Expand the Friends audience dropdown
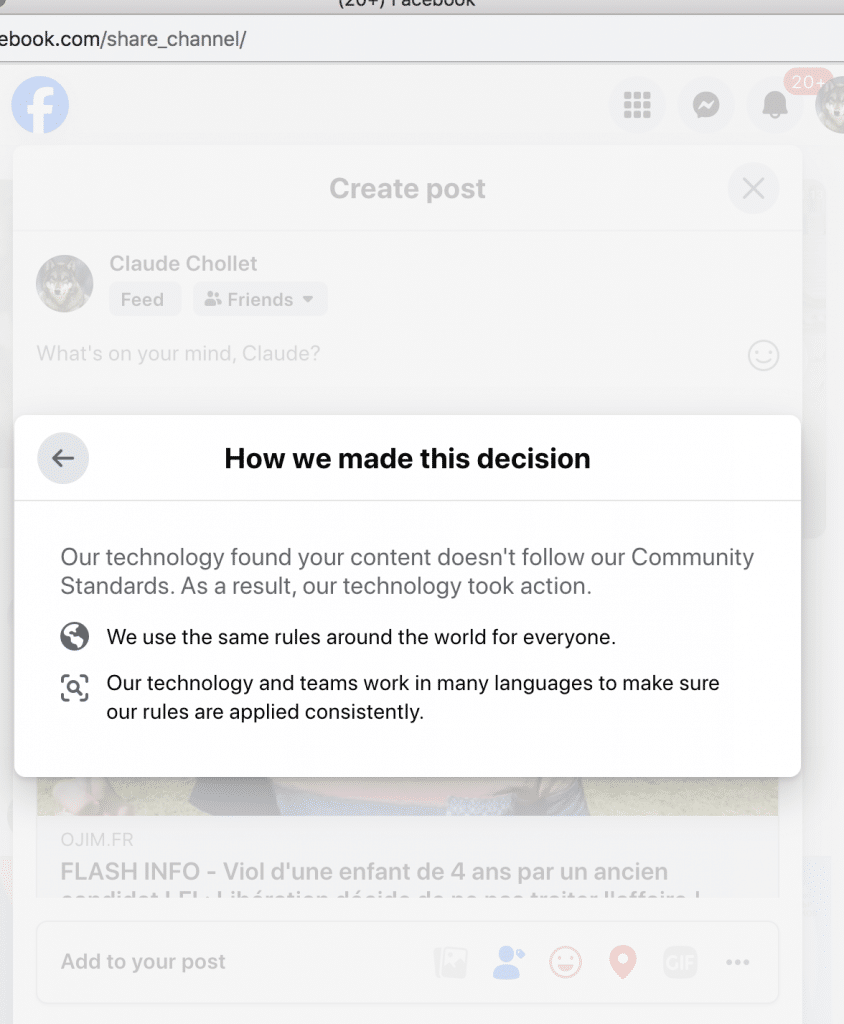Screen dimensions: 844x1024 click(x=260, y=299)
